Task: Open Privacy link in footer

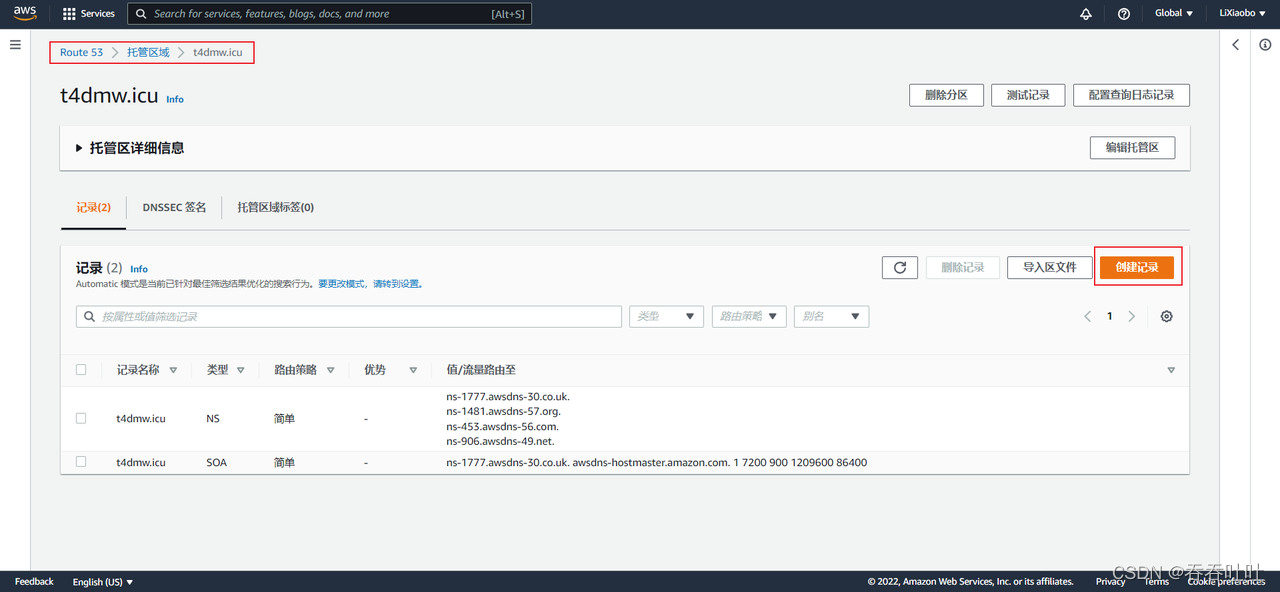Action: point(1110,582)
